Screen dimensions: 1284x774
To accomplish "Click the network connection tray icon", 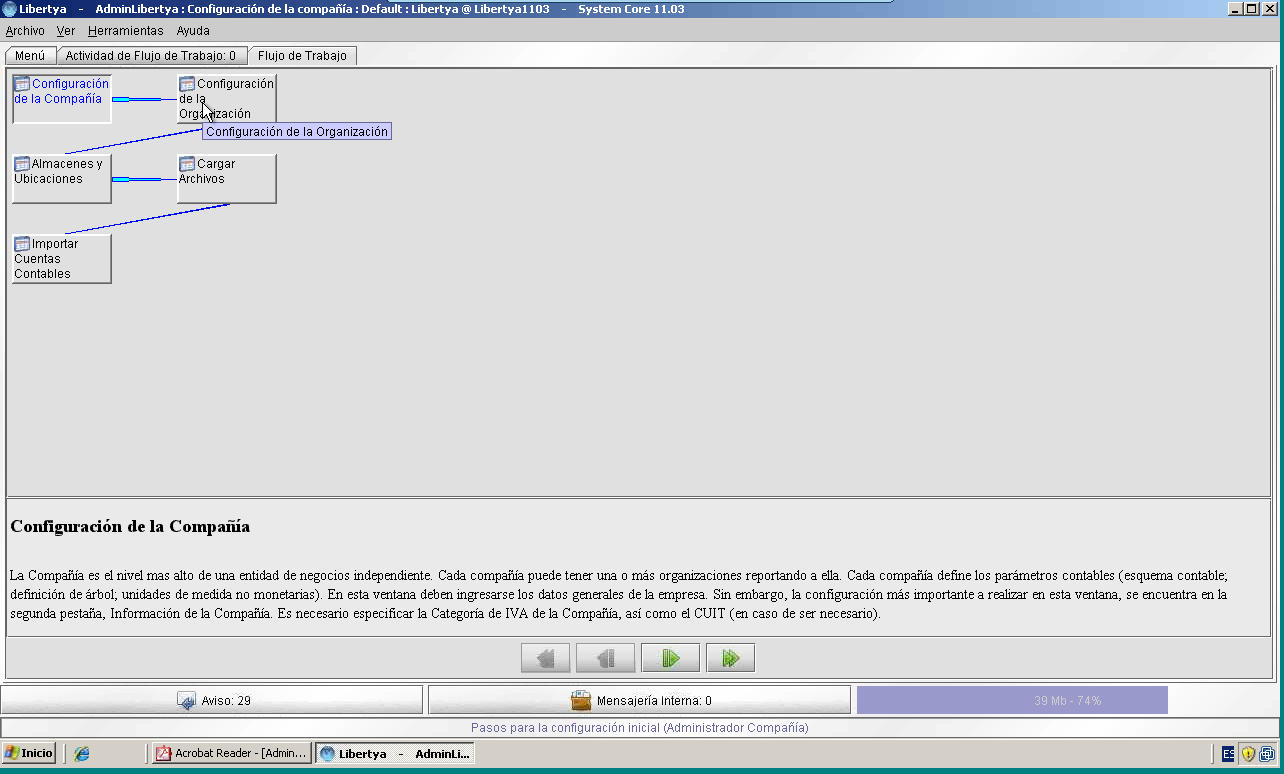I will click(x=1267, y=754).
